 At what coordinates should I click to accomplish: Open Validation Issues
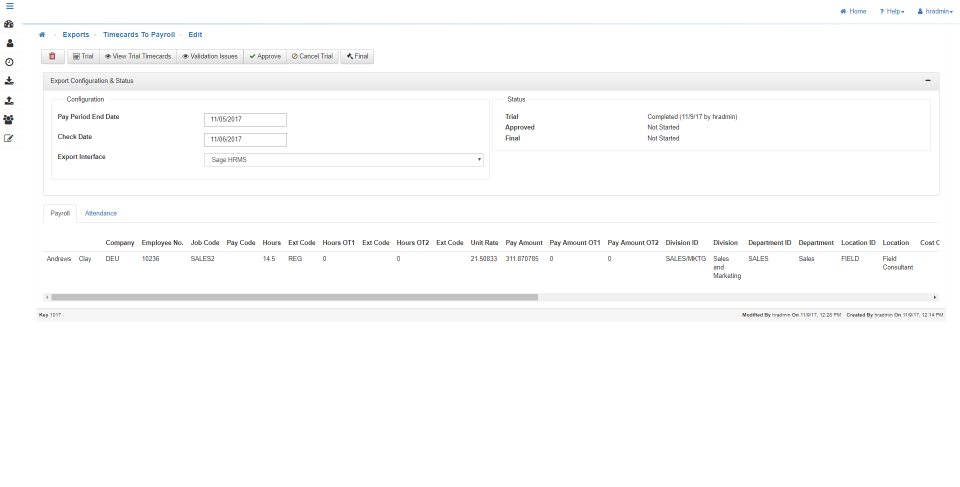(x=210, y=56)
